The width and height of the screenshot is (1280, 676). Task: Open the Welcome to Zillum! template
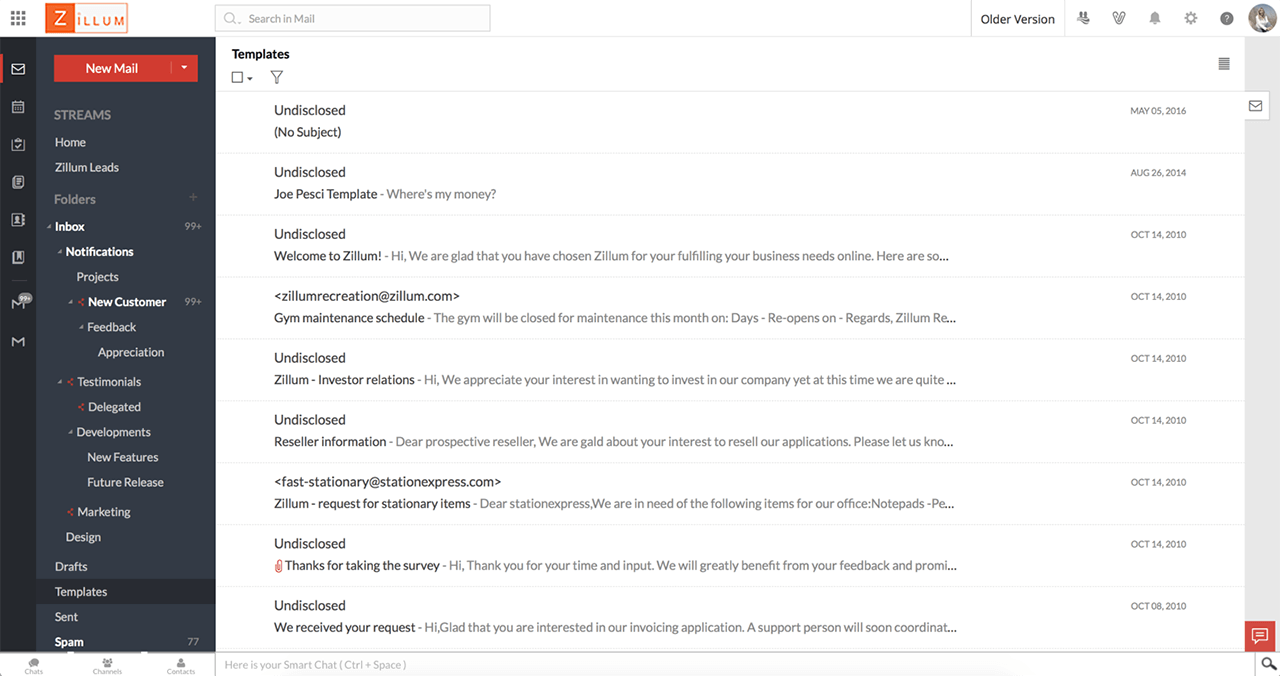click(x=730, y=245)
